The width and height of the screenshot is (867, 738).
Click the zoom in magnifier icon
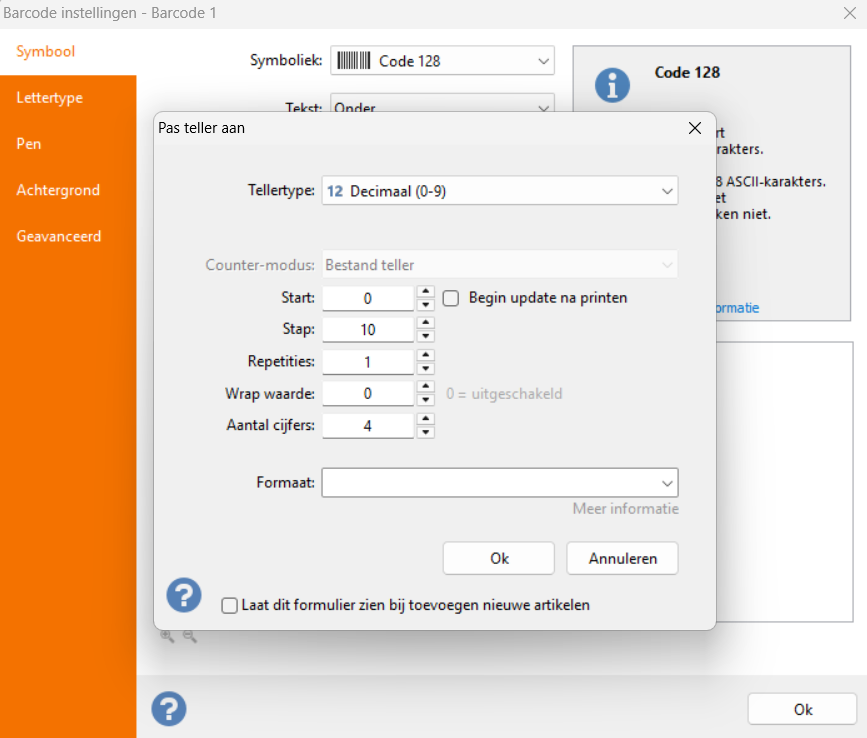[167, 636]
